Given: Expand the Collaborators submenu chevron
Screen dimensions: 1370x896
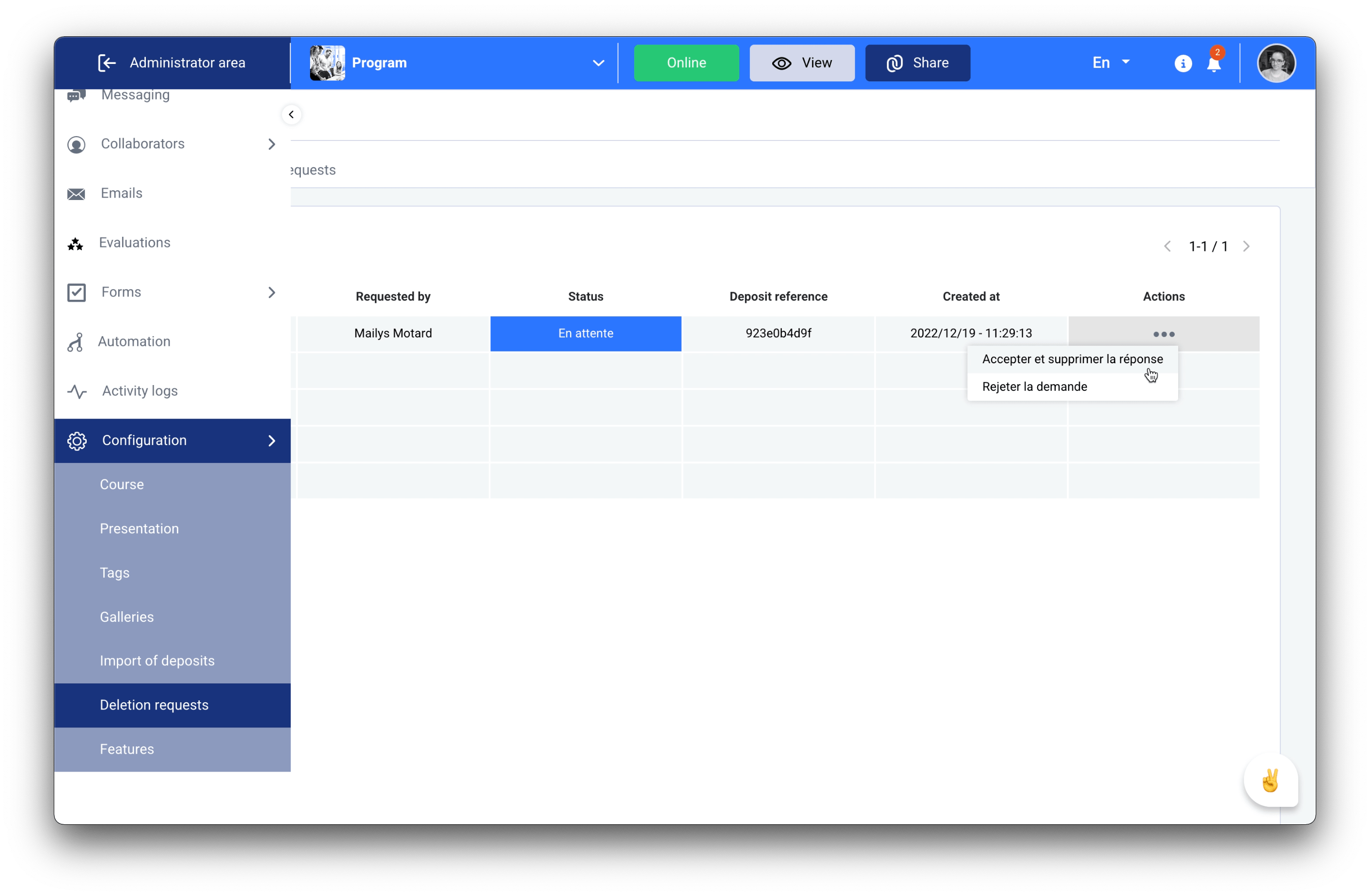Looking at the screenshot, I should click(x=272, y=144).
